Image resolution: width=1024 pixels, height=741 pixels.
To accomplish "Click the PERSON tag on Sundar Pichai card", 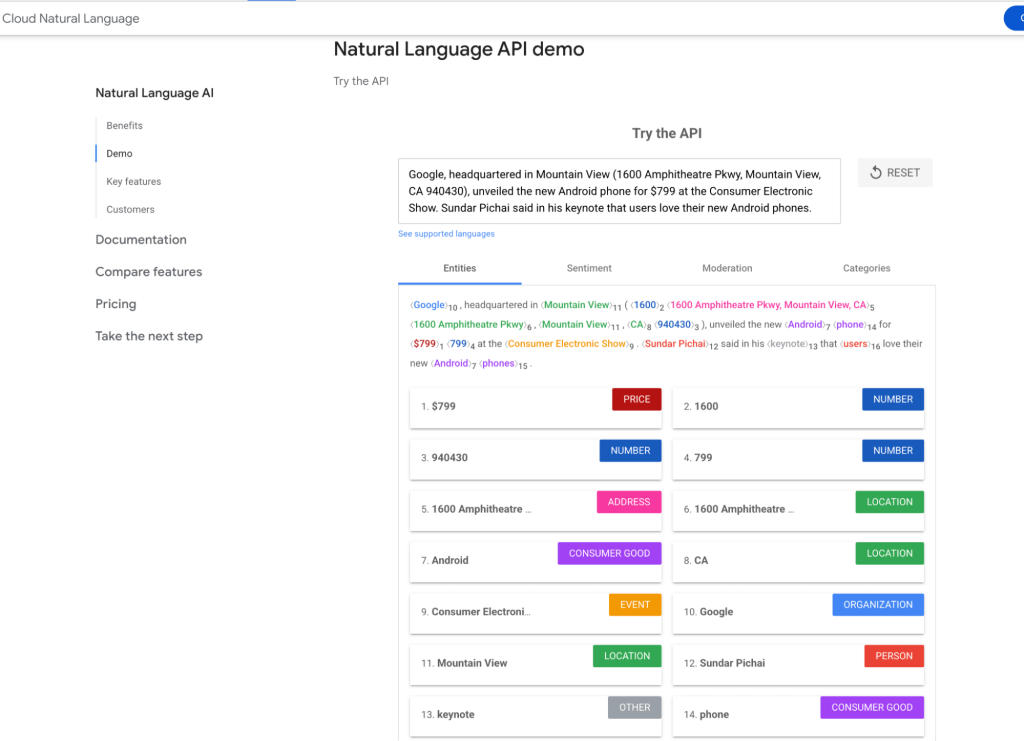I will 894,656.
